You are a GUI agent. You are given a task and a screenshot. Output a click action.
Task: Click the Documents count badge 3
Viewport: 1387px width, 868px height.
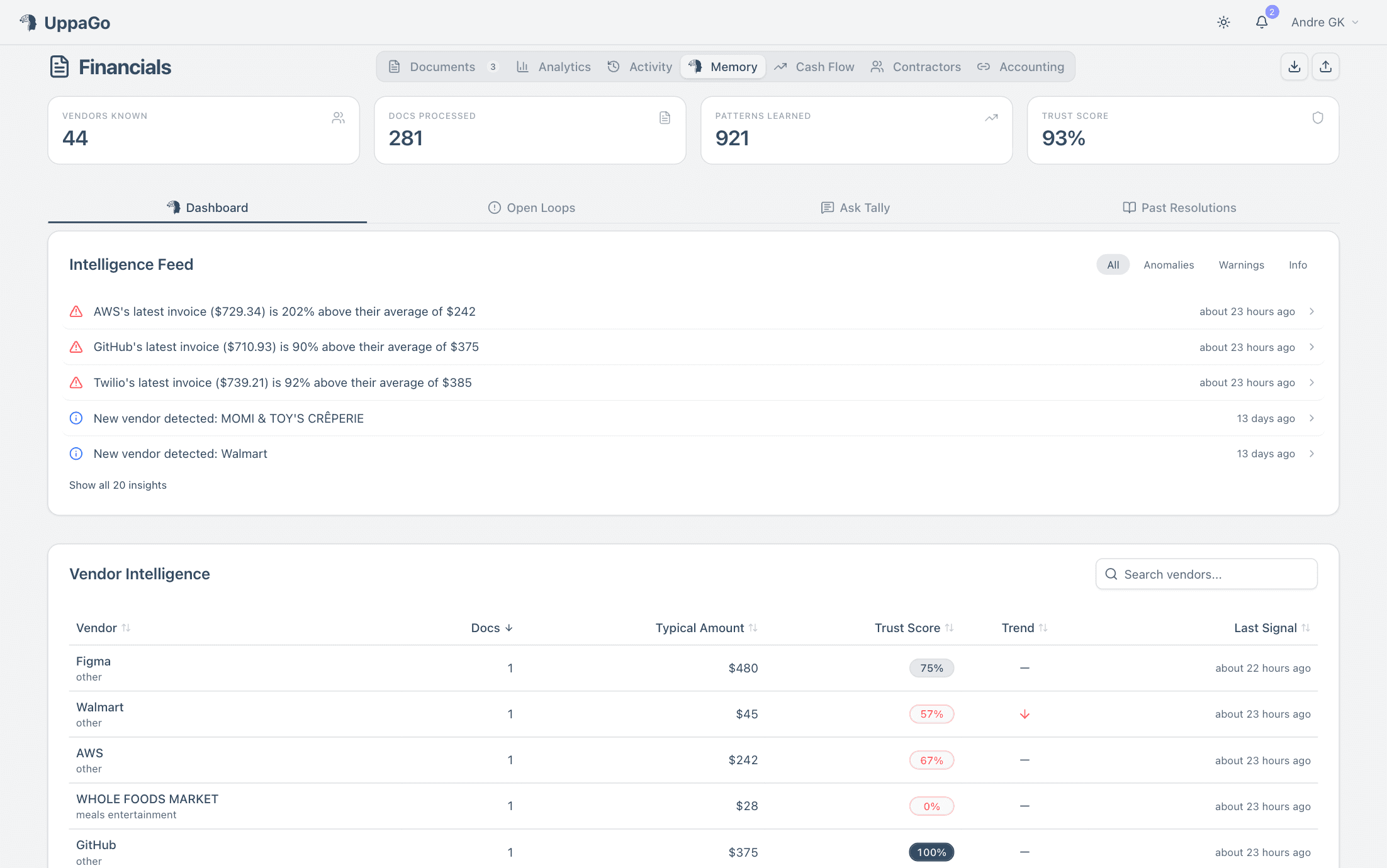click(493, 67)
